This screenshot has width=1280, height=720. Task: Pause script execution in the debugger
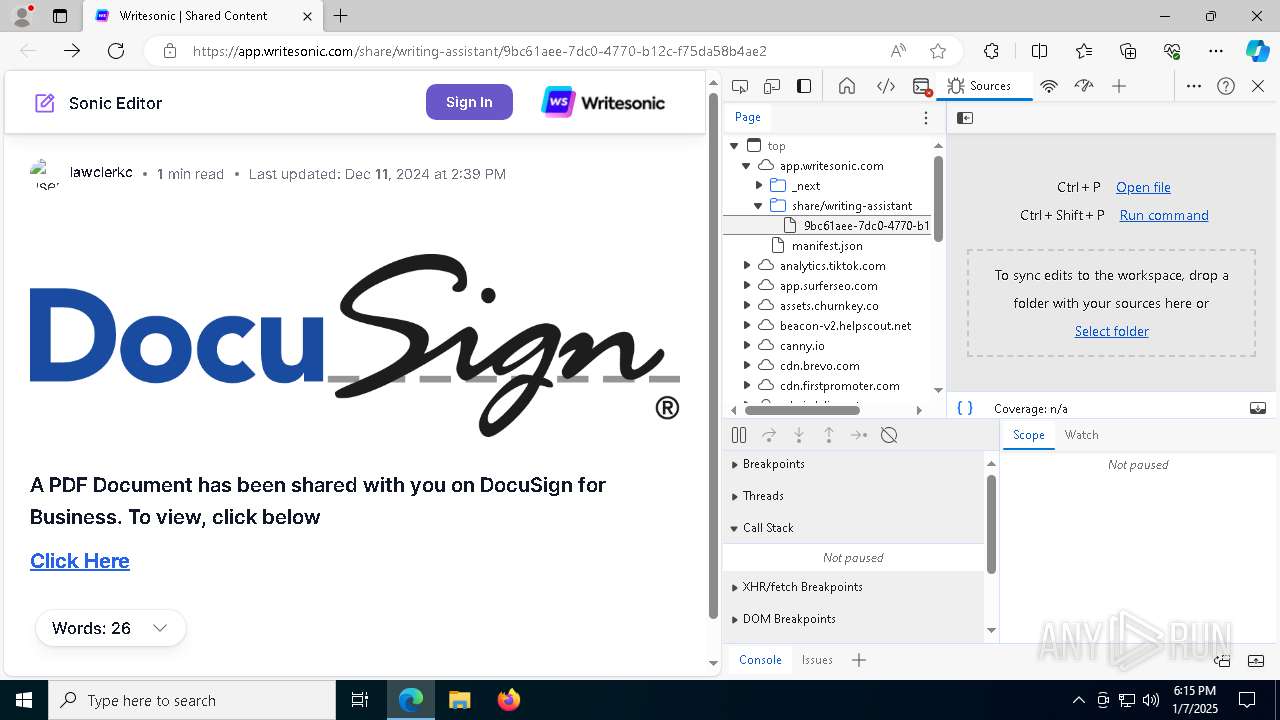[739, 435]
